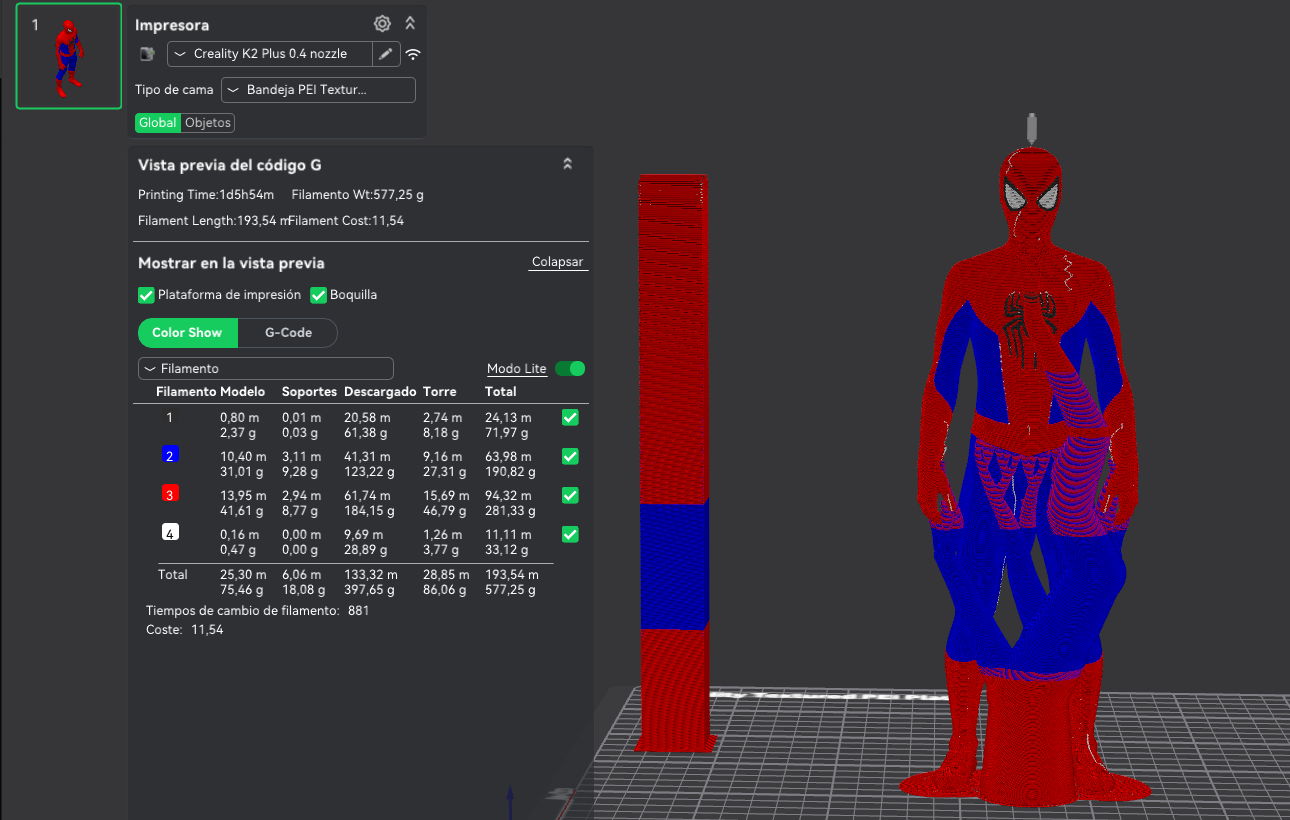Open the Creality K2 Plus 0.4 nozzle dropdown

(x=270, y=54)
